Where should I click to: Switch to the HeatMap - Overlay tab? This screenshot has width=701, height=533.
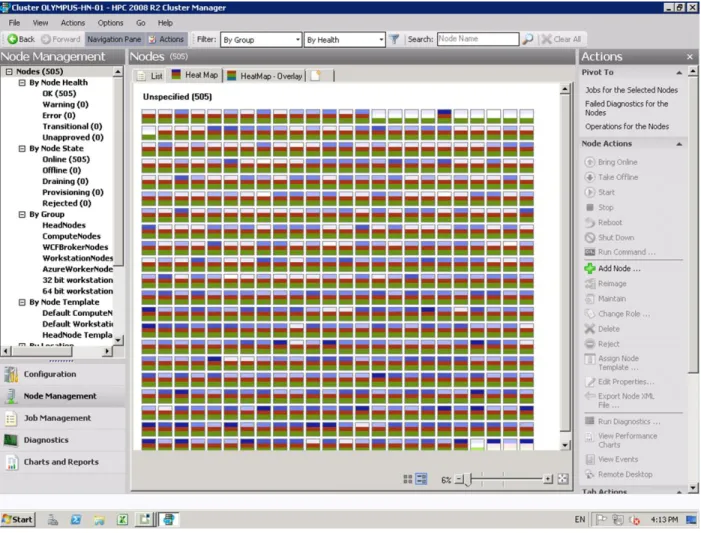pyautogui.click(x=265, y=76)
